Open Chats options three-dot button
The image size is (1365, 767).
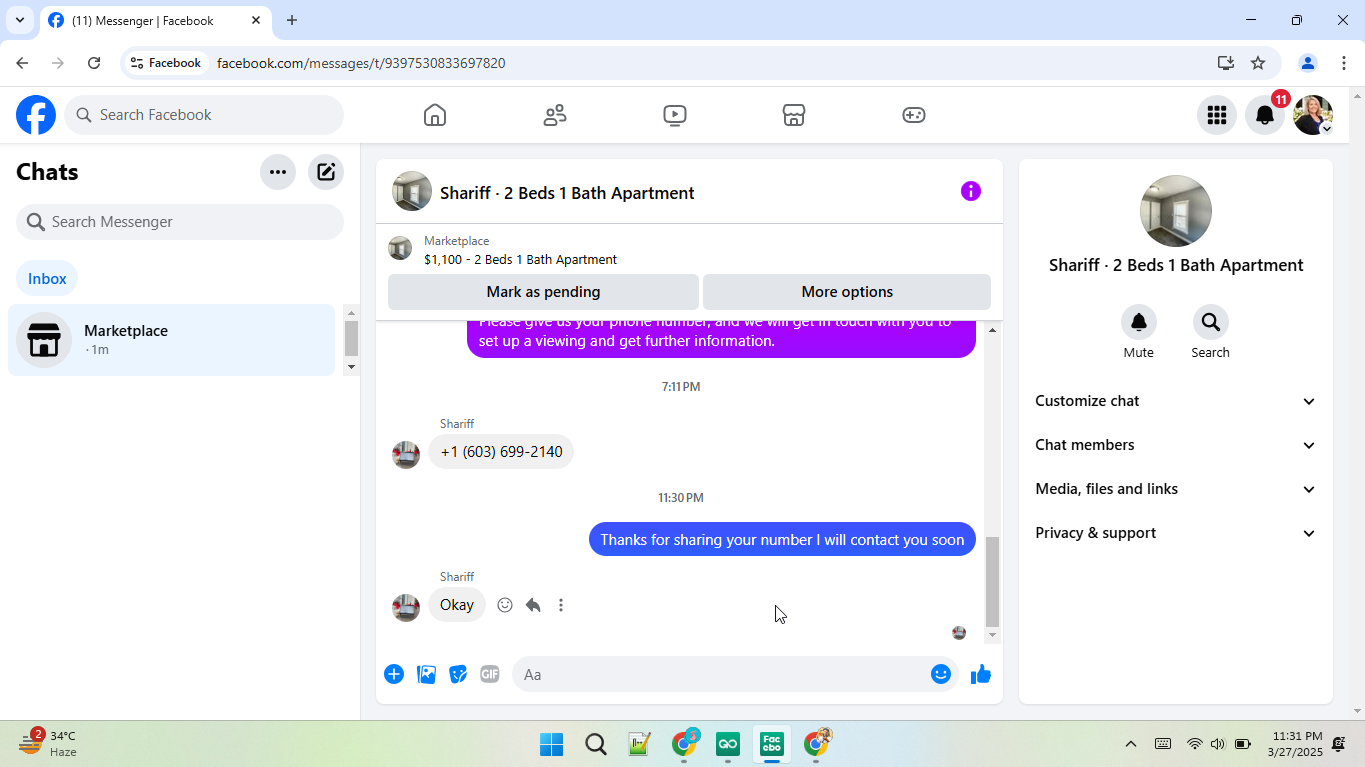click(x=278, y=172)
